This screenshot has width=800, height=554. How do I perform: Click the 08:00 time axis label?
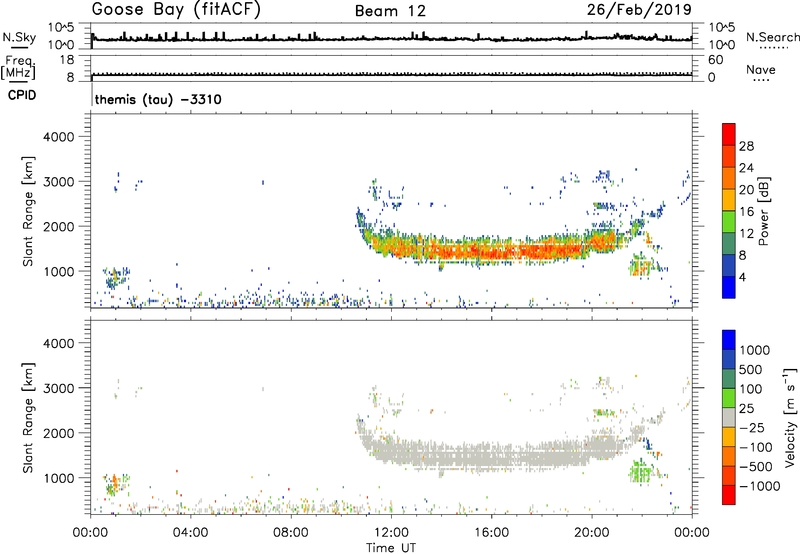(291, 533)
